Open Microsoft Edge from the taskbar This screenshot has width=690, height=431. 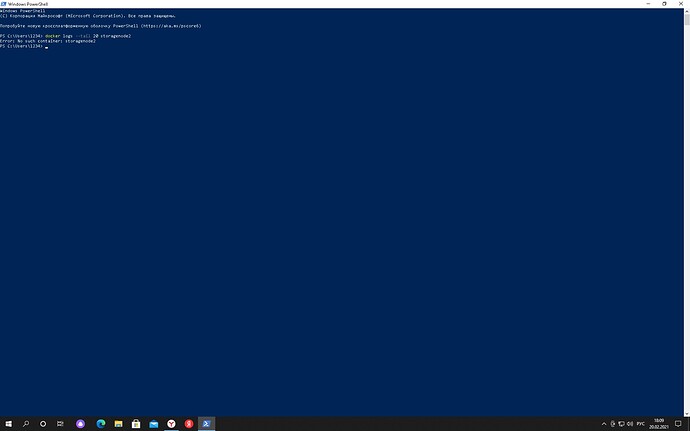tap(100, 423)
